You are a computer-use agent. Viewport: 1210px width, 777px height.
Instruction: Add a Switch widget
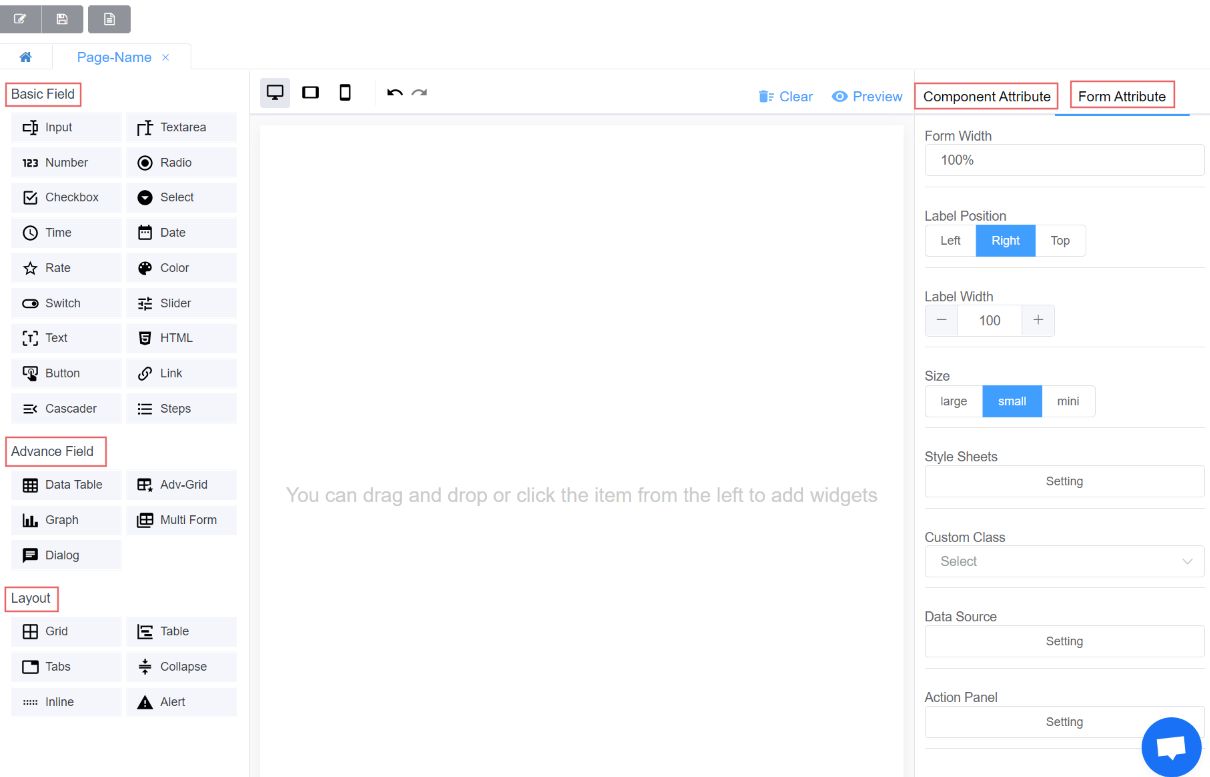66,303
